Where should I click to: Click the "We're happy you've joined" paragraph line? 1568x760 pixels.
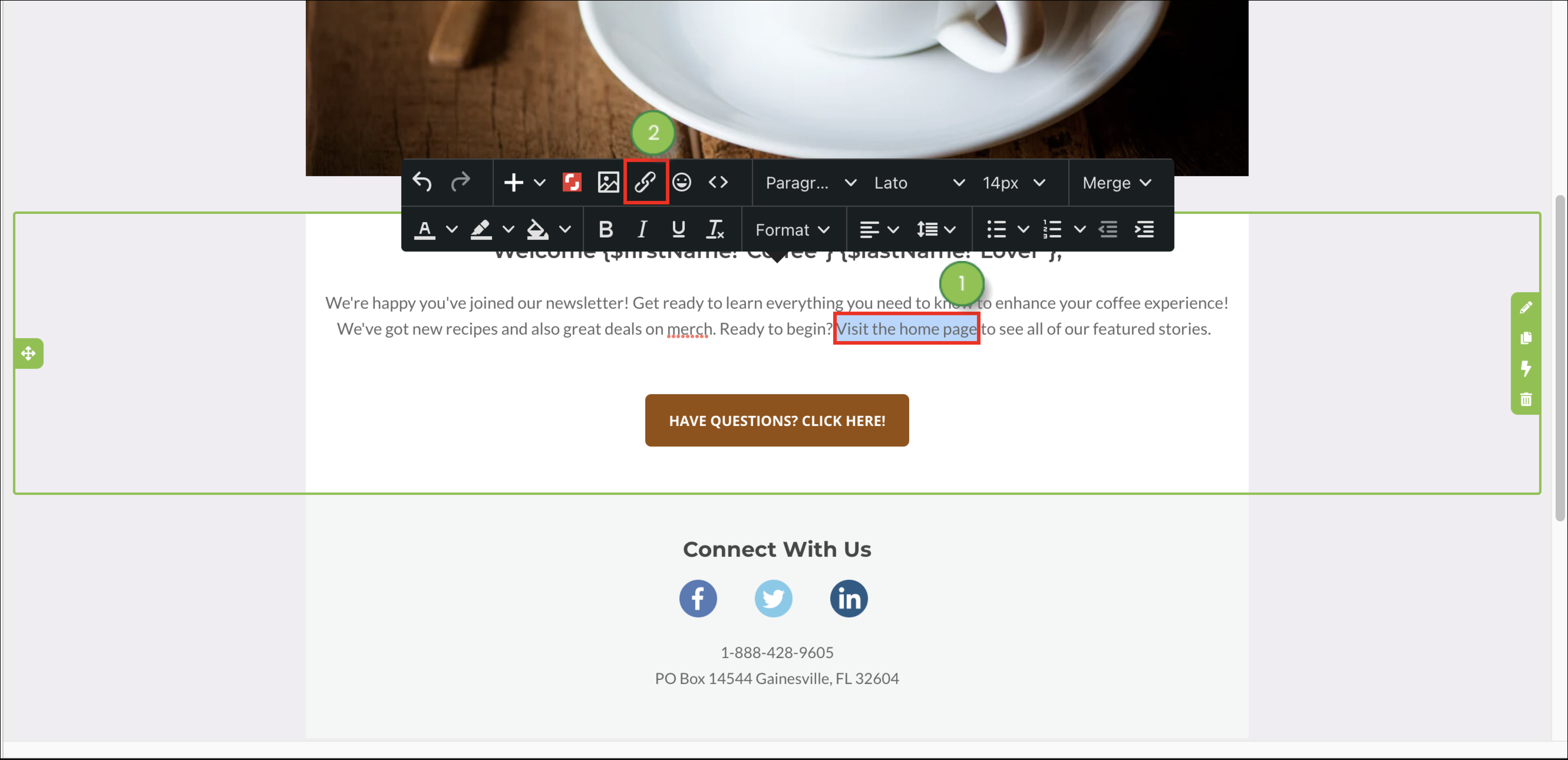coord(777,303)
